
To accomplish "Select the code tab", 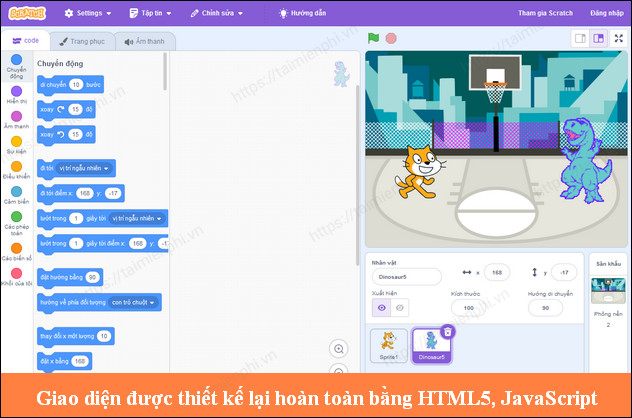I will pos(26,41).
